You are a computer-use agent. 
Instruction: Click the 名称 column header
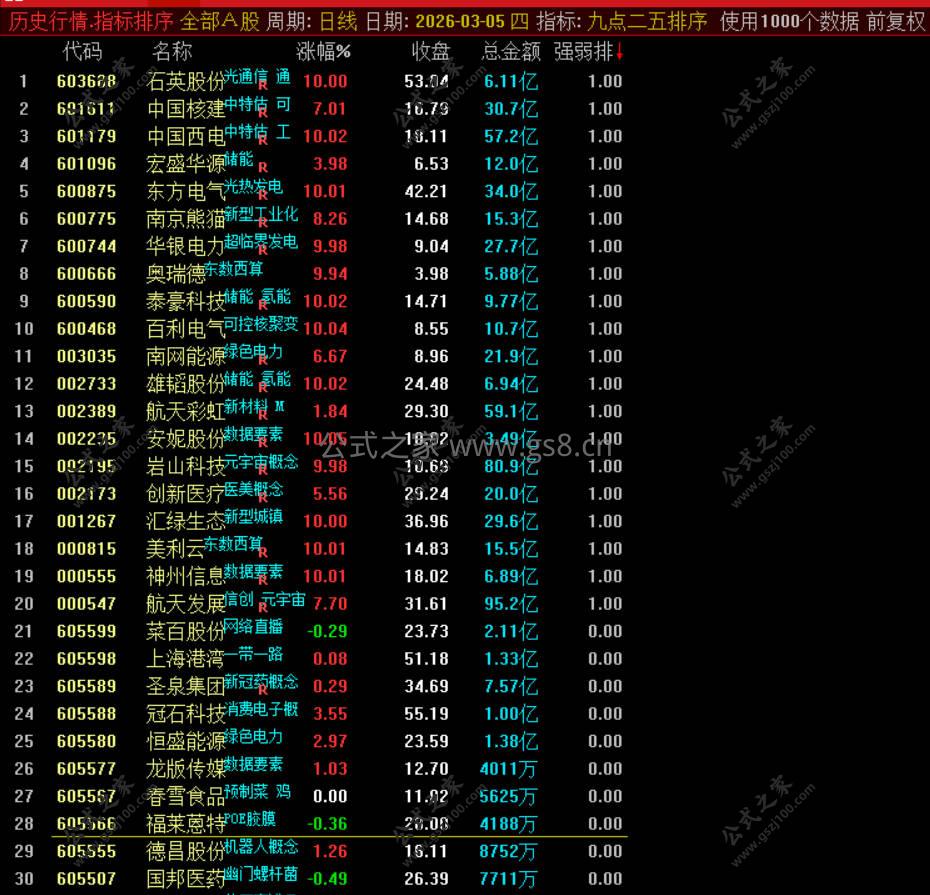point(172,52)
